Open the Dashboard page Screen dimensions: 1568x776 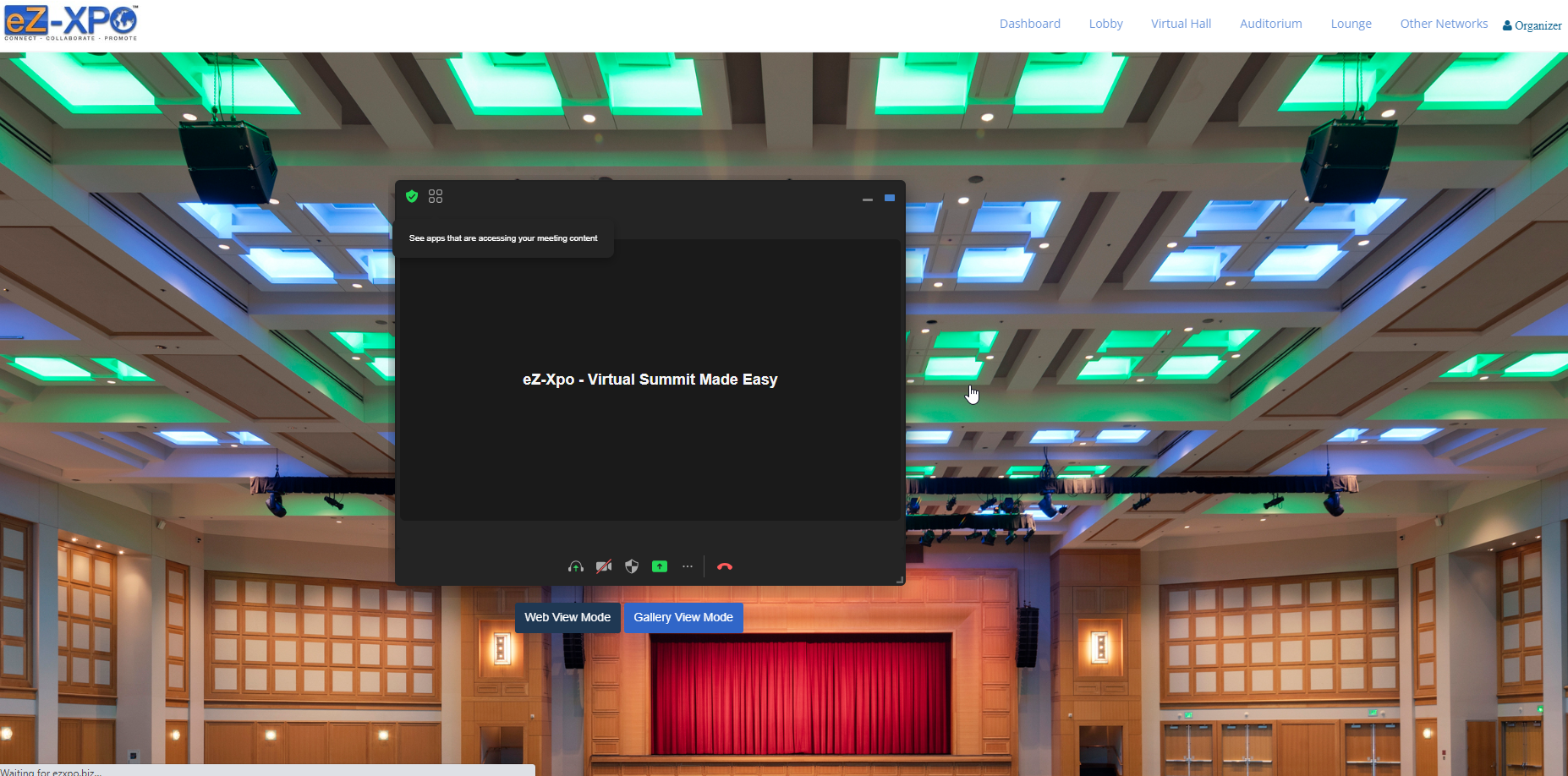pyautogui.click(x=1029, y=24)
